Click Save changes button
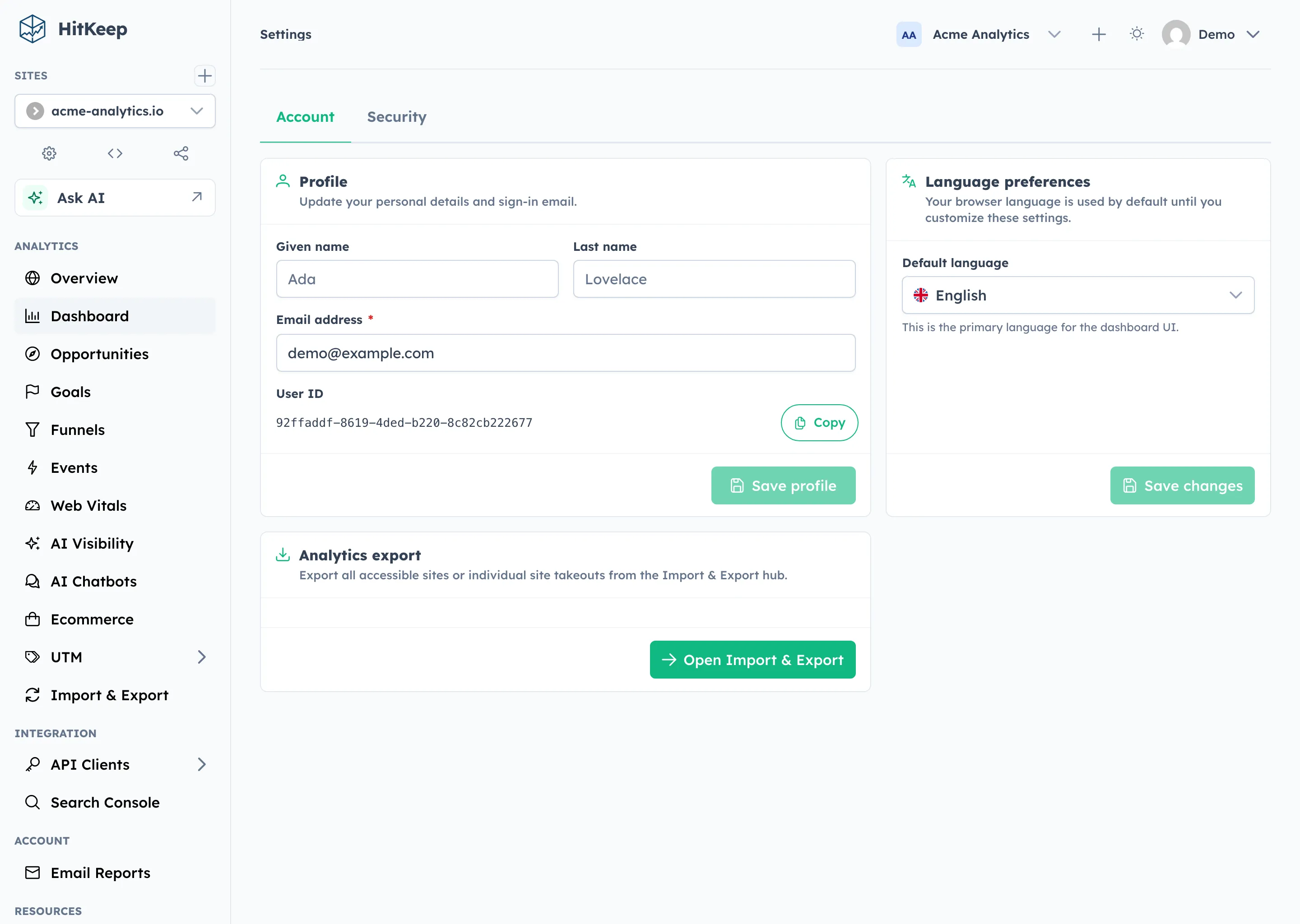The width and height of the screenshot is (1300, 924). tap(1182, 485)
